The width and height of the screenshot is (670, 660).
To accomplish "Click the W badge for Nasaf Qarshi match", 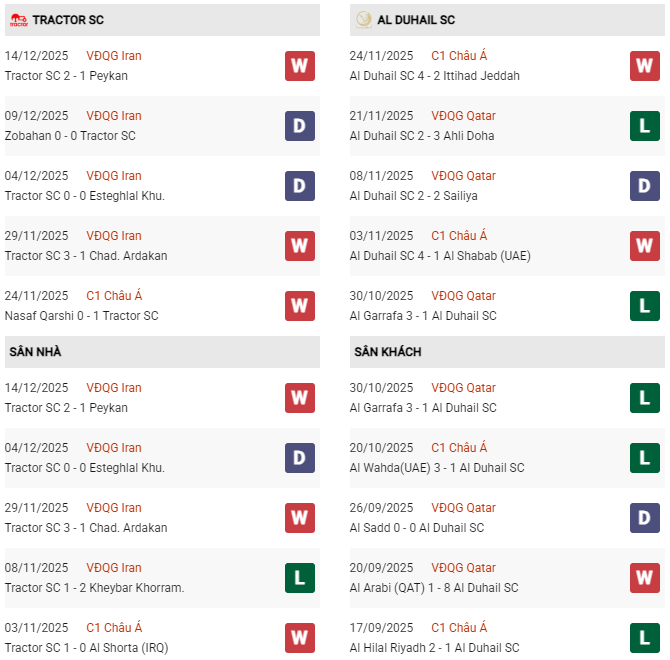I will pos(299,306).
